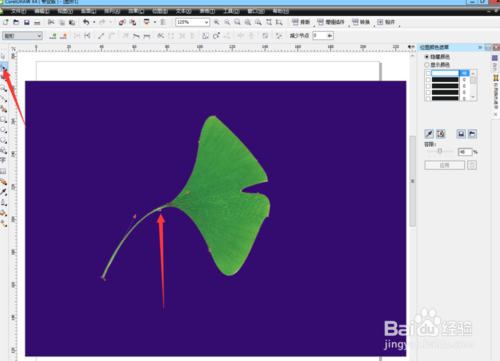Select the Pick tool in toolbox
The image size is (500, 361).
(x=3, y=57)
